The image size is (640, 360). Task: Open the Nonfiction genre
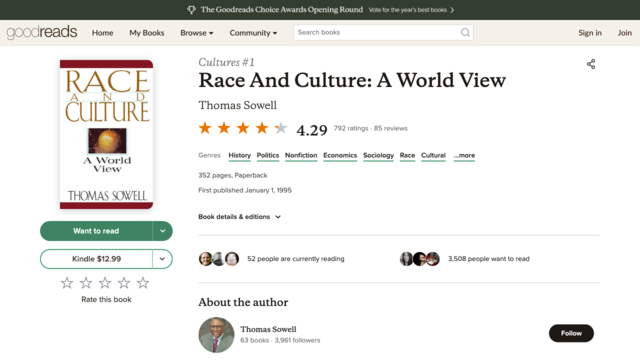coord(301,156)
